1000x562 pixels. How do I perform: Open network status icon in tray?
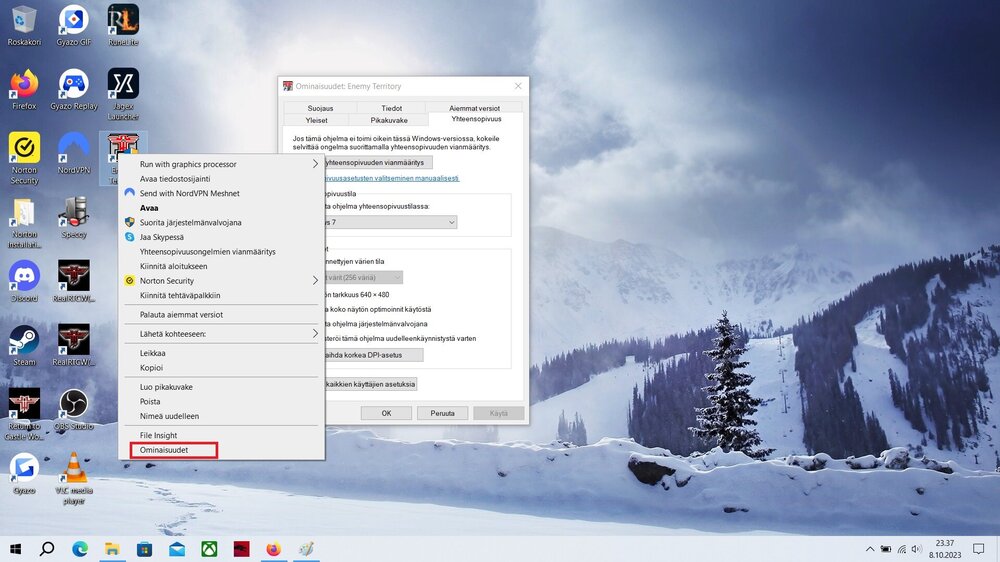pyautogui.click(x=902, y=549)
